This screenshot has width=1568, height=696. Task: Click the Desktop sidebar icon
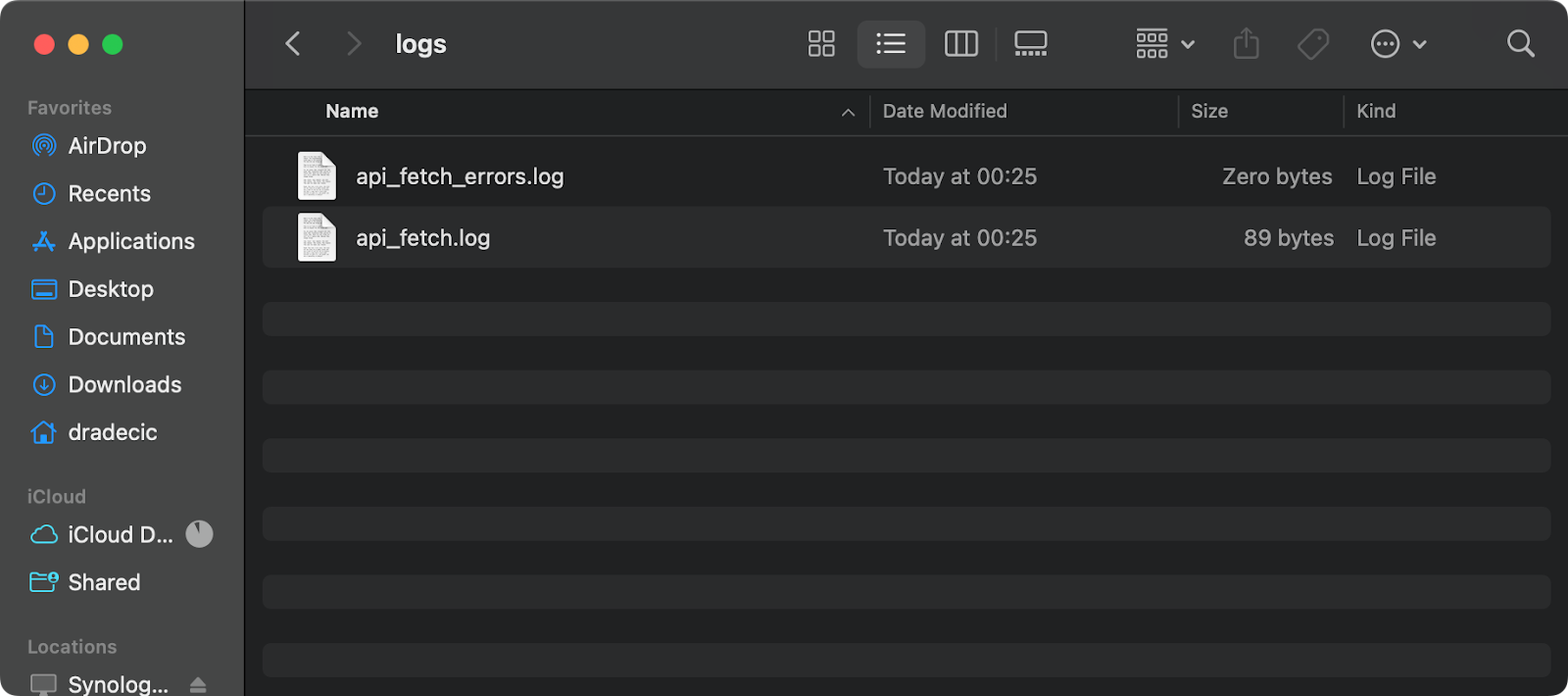click(44, 289)
